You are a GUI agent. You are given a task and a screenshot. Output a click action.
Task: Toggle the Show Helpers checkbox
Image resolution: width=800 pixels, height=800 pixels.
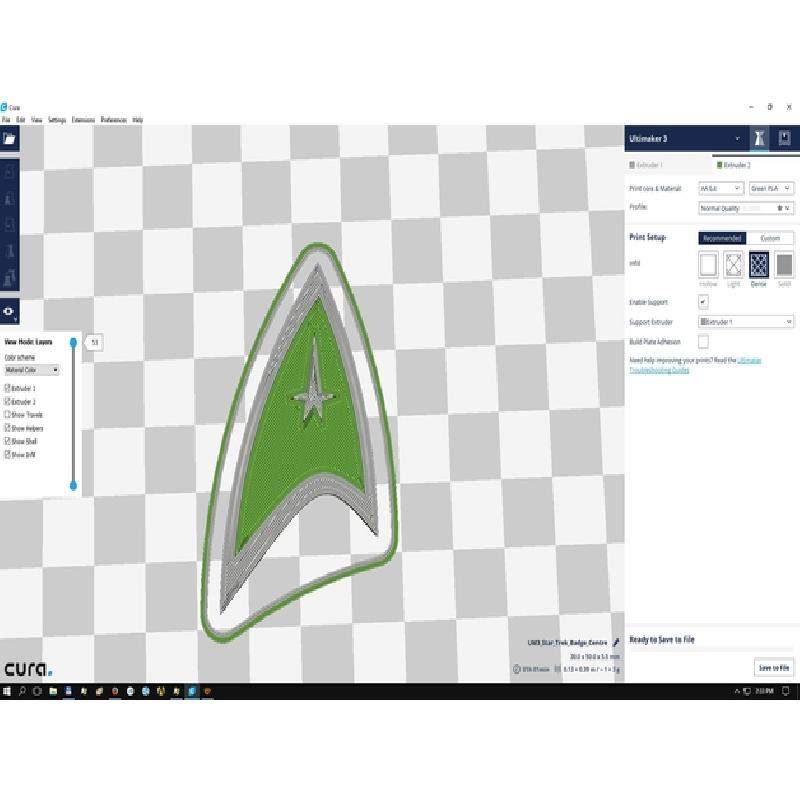click(x=8, y=428)
